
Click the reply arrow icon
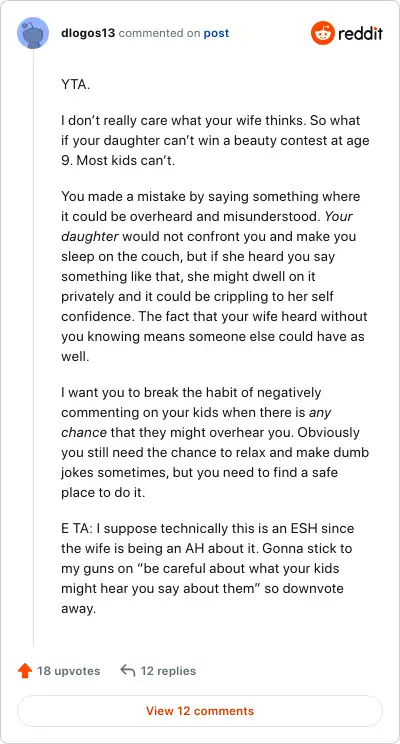click(x=128, y=670)
